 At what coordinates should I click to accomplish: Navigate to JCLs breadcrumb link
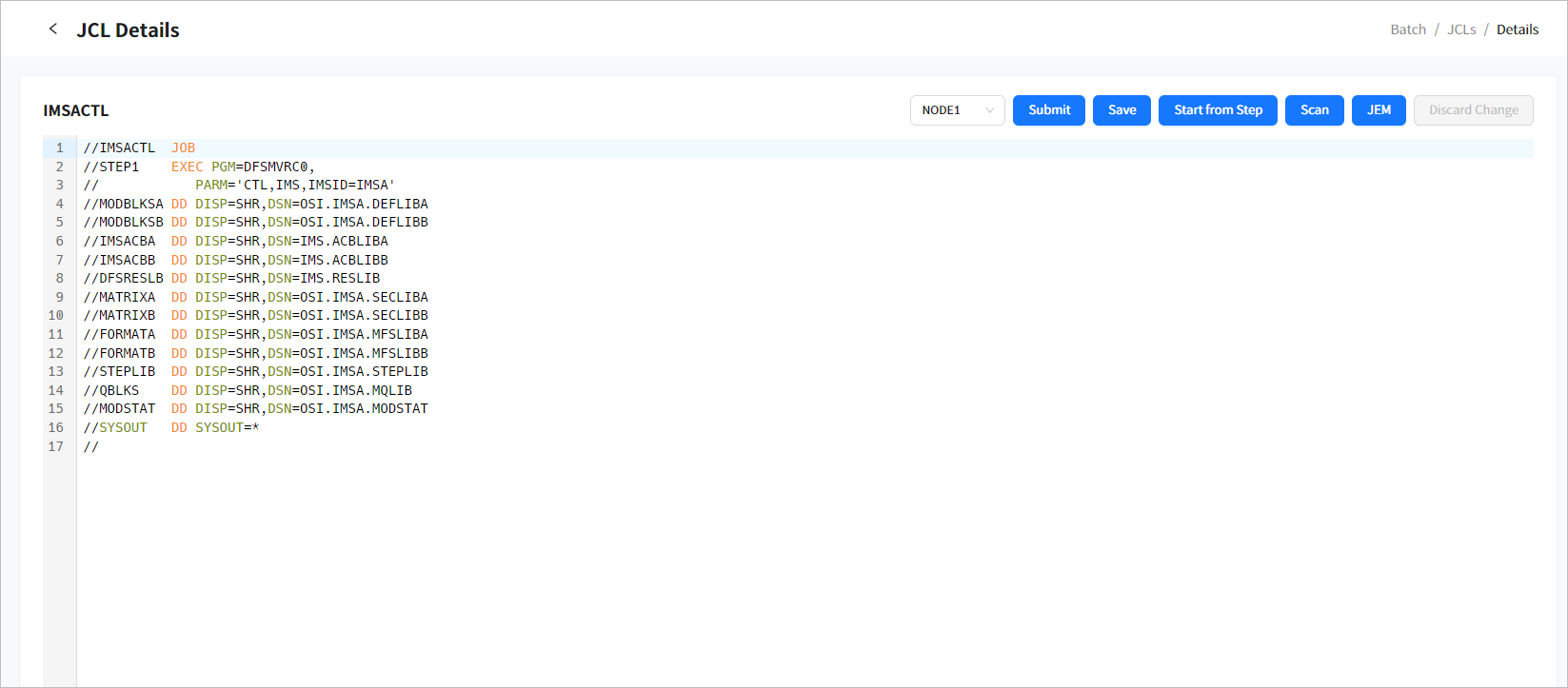tap(1460, 29)
